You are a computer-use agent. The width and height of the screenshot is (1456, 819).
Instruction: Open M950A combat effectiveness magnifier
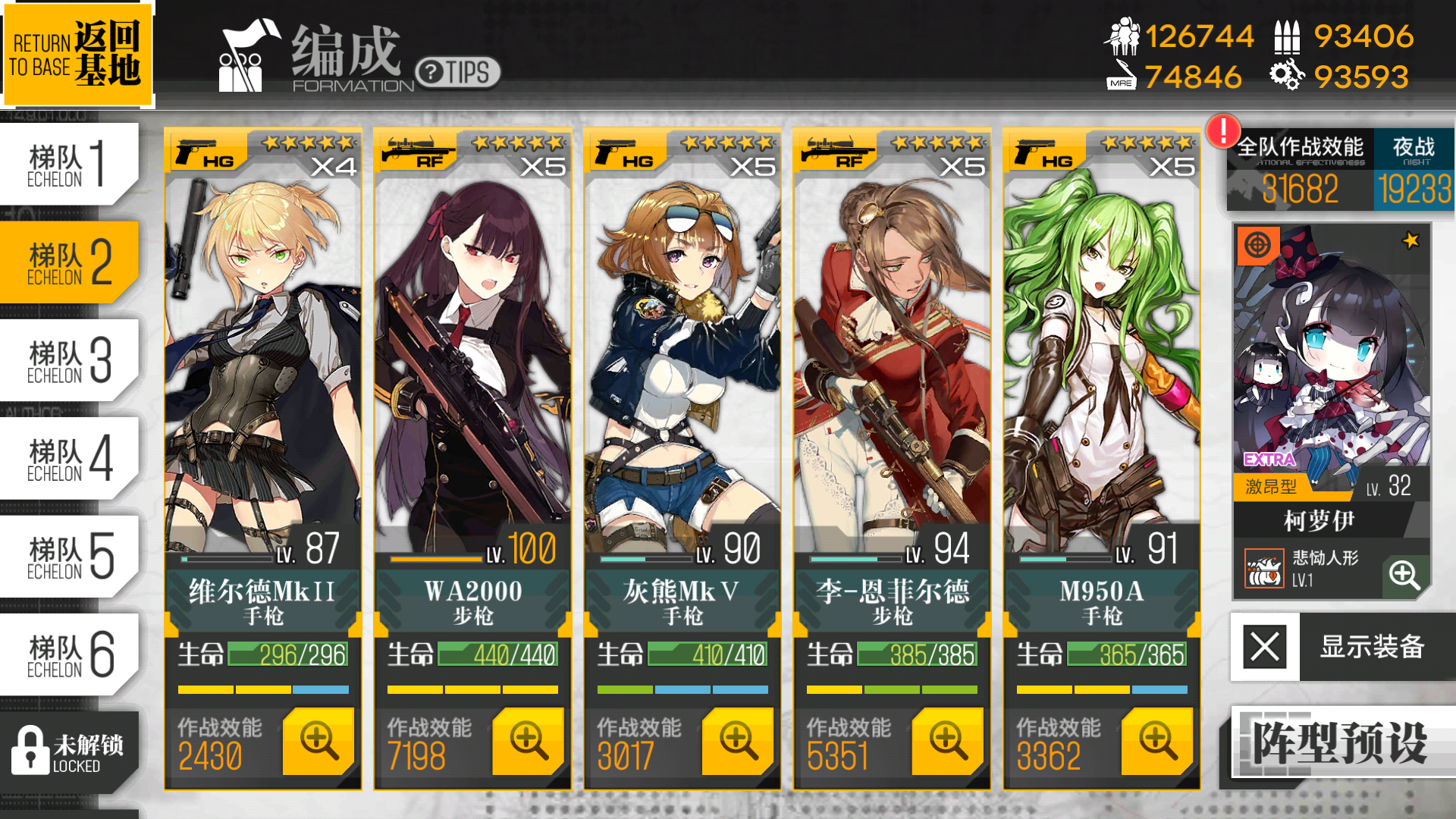pos(1157,741)
